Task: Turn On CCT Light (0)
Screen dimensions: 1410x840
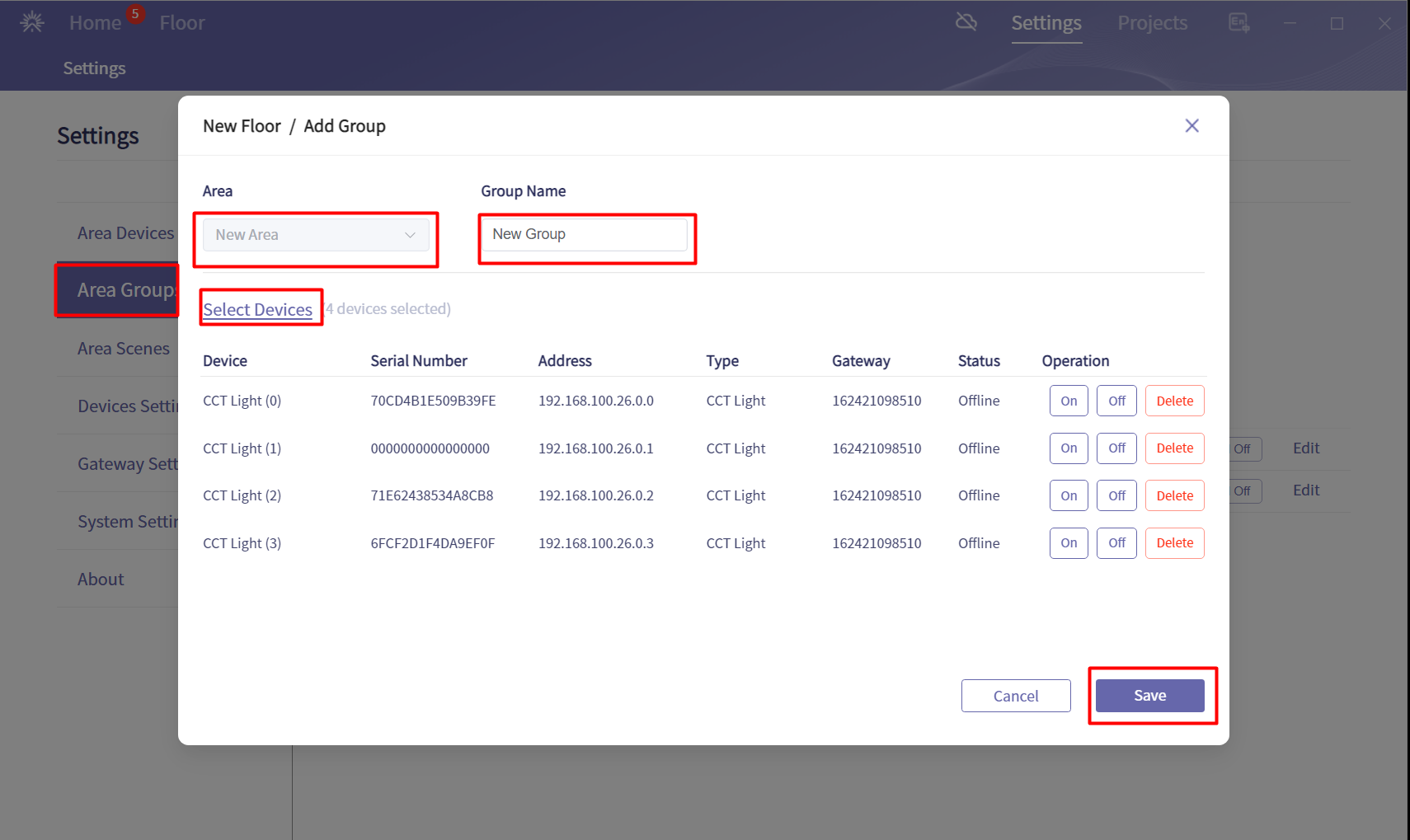Action: [1069, 401]
